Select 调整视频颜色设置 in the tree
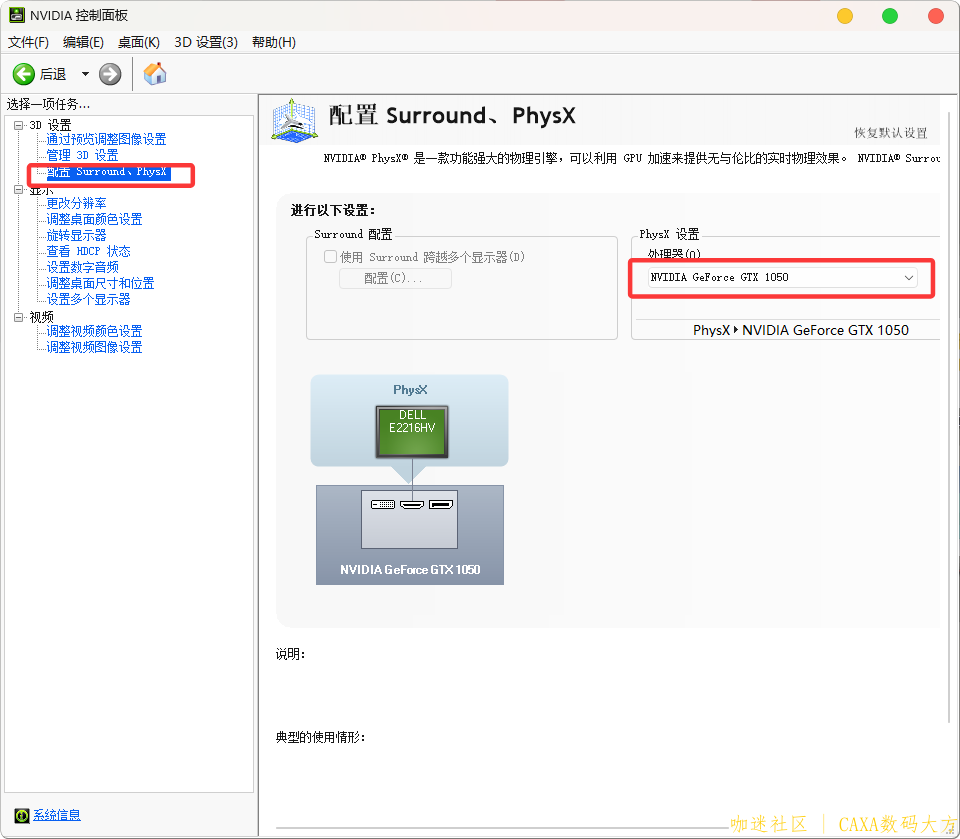The width and height of the screenshot is (960, 839). pos(94,331)
